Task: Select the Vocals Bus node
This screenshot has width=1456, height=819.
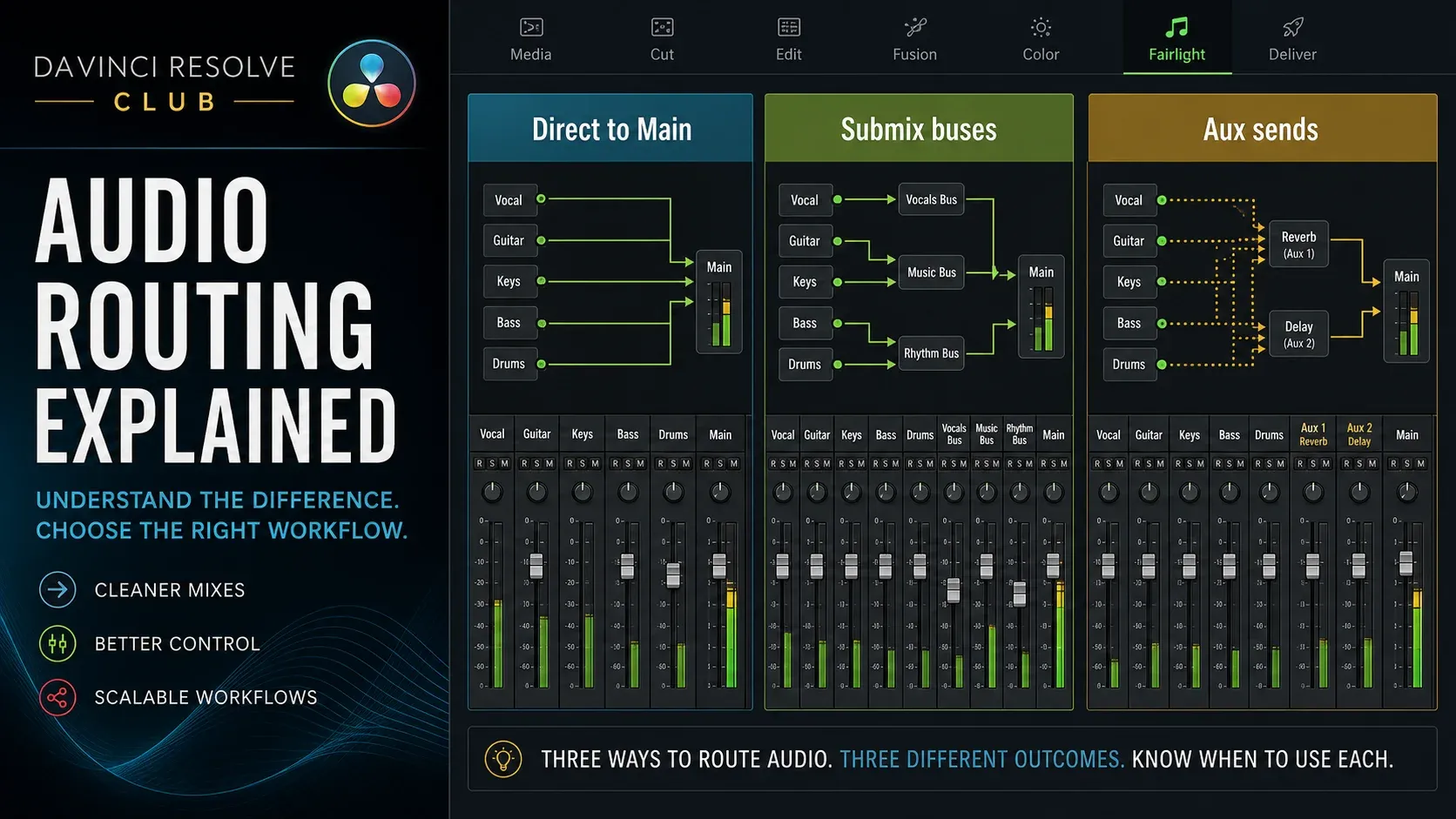Action: [931, 199]
